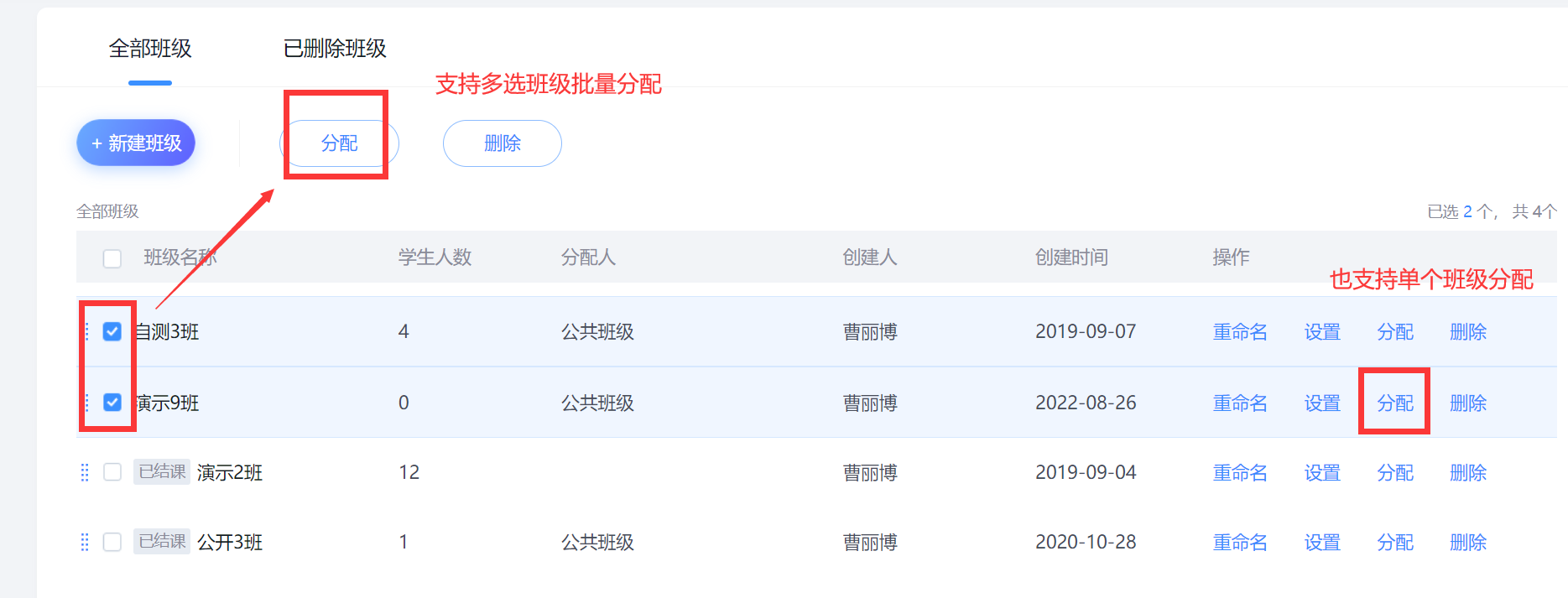Open 设置 for 演示9班
The height and width of the screenshot is (598, 1568).
[x=1322, y=403]
